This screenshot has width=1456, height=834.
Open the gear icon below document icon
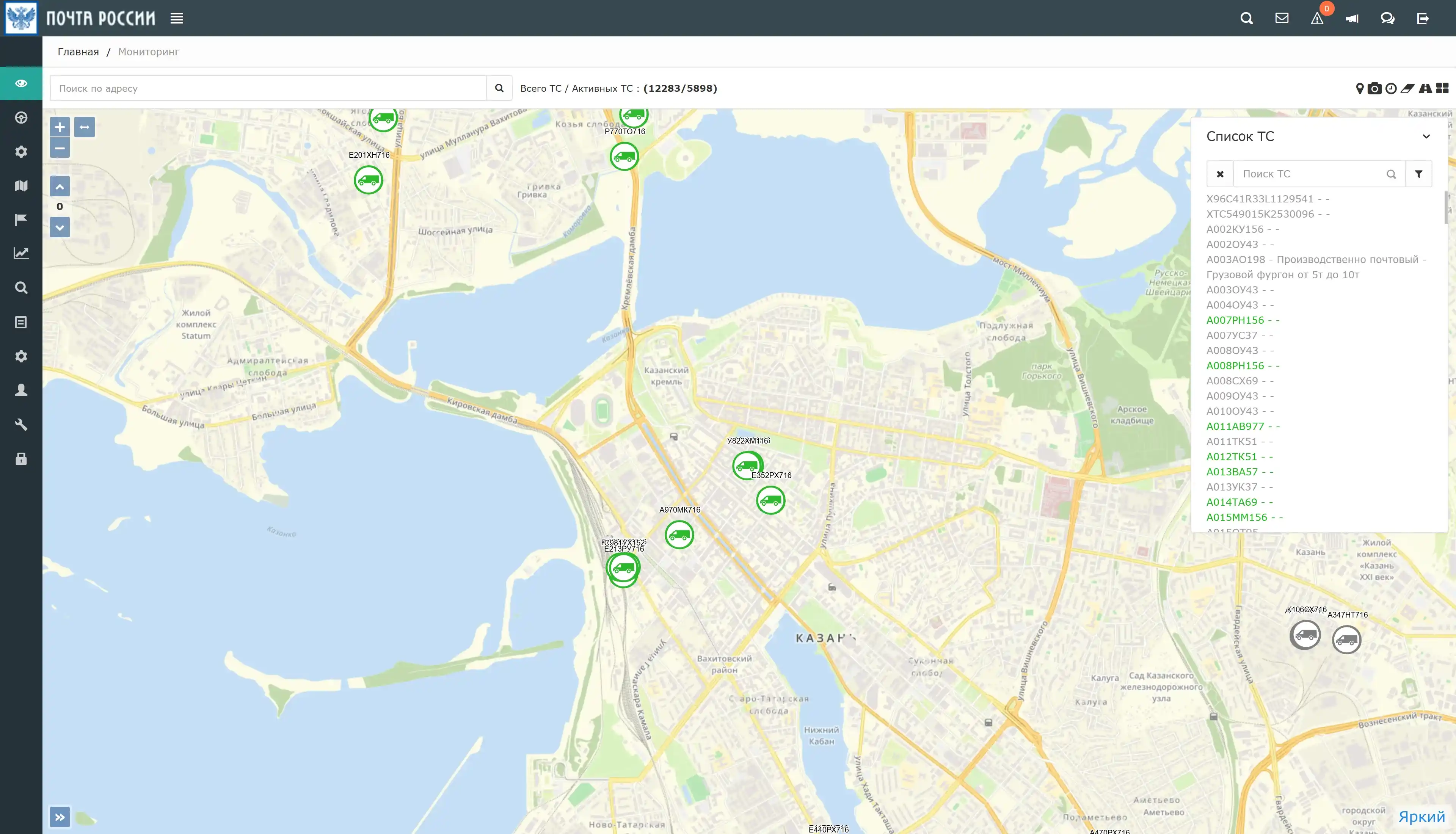[21, 356]
